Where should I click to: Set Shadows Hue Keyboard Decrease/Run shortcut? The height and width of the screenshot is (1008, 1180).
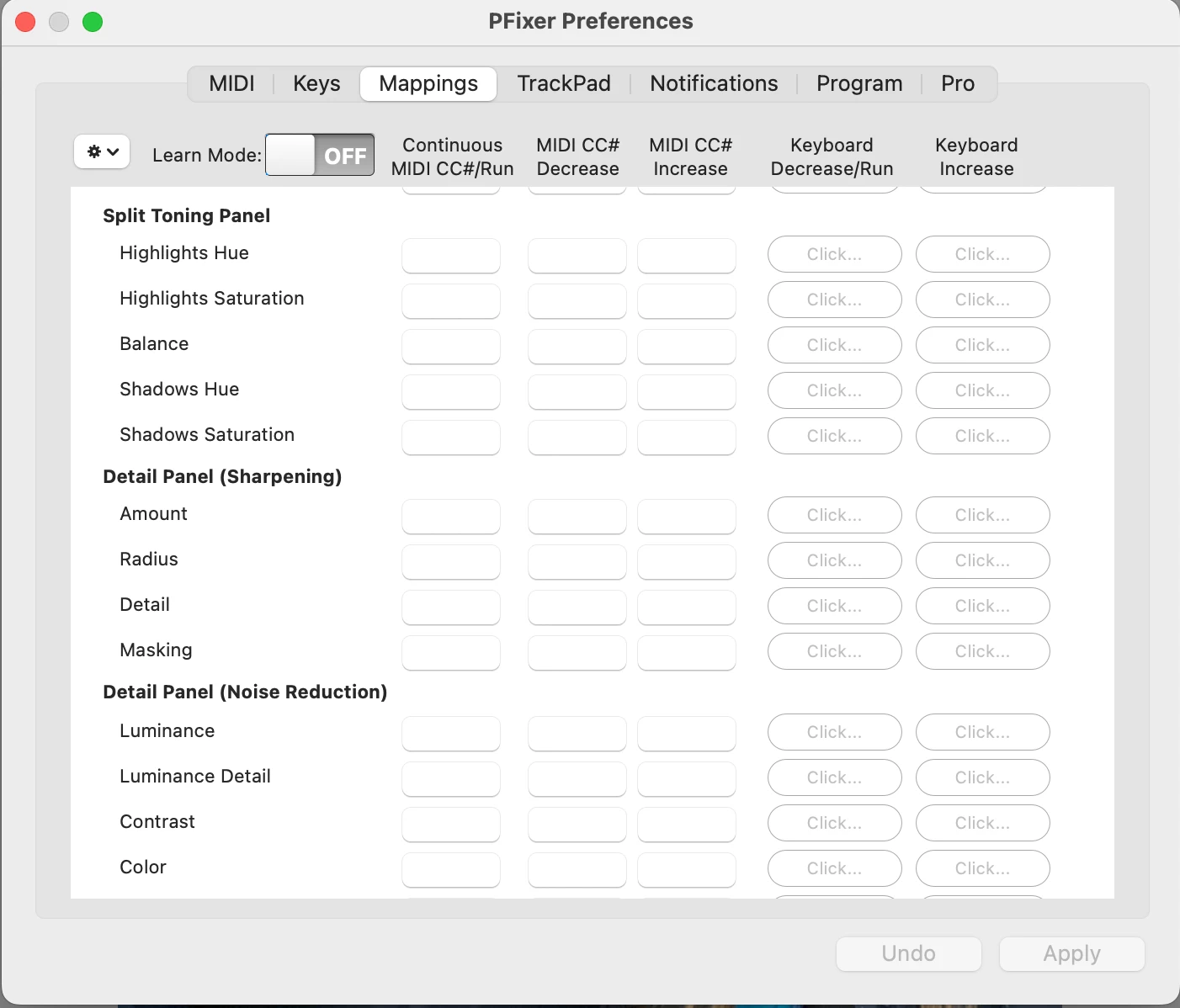pos(835,390)
